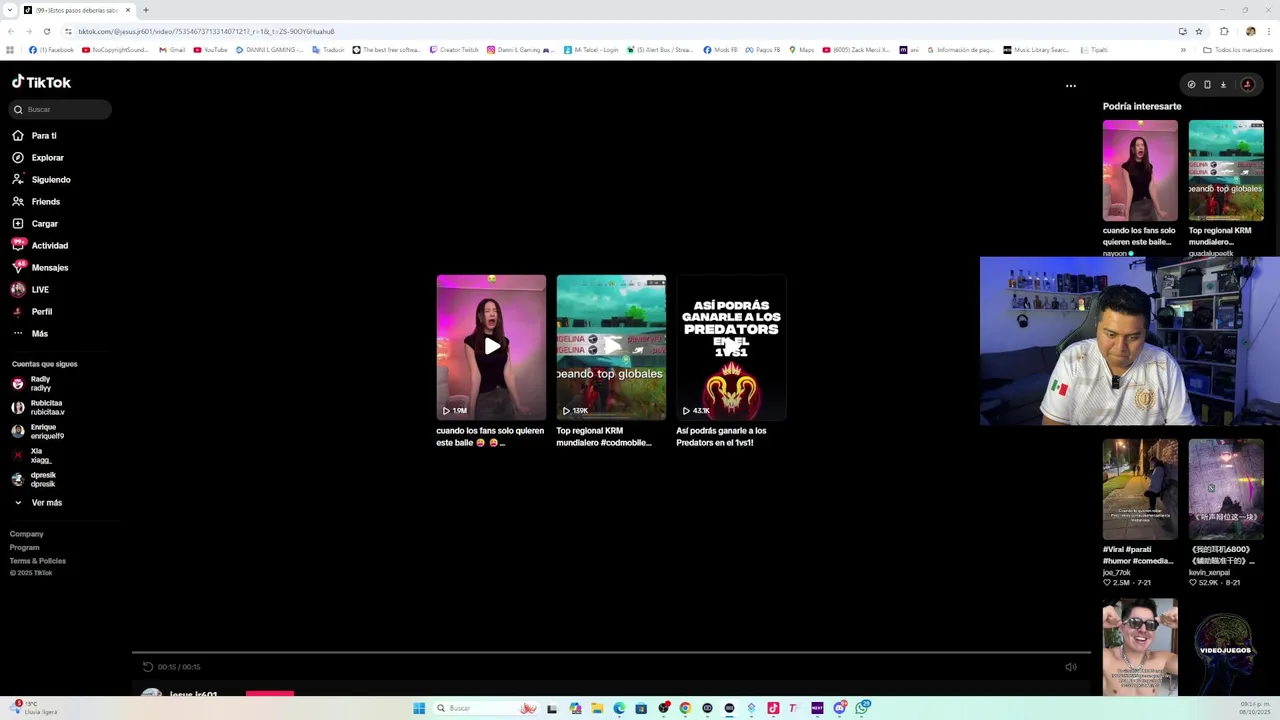Open the Para ti home feed

34,136
